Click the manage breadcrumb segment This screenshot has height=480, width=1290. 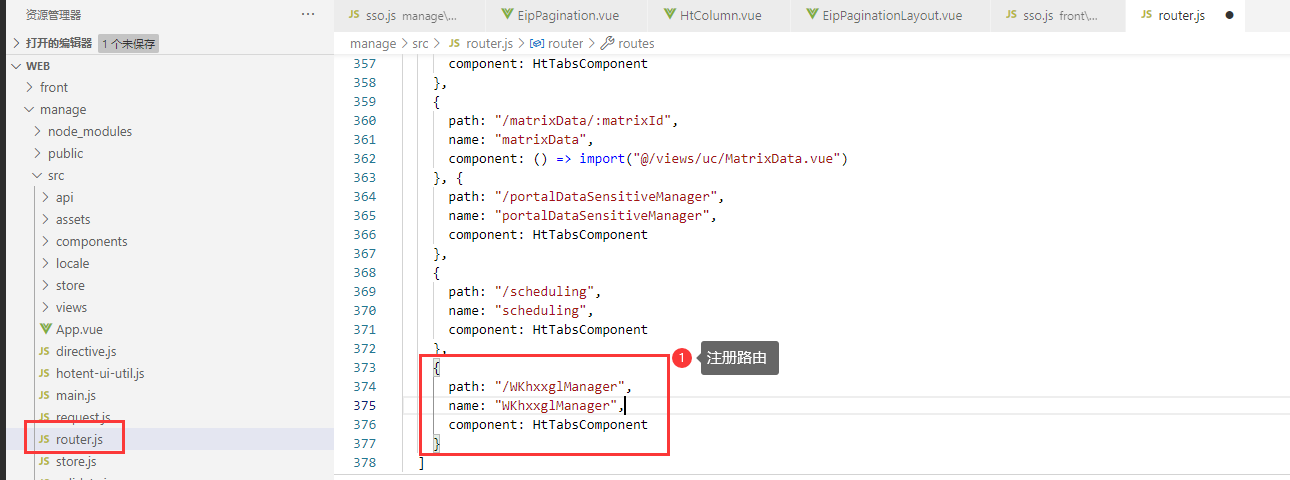coord(372,44)
